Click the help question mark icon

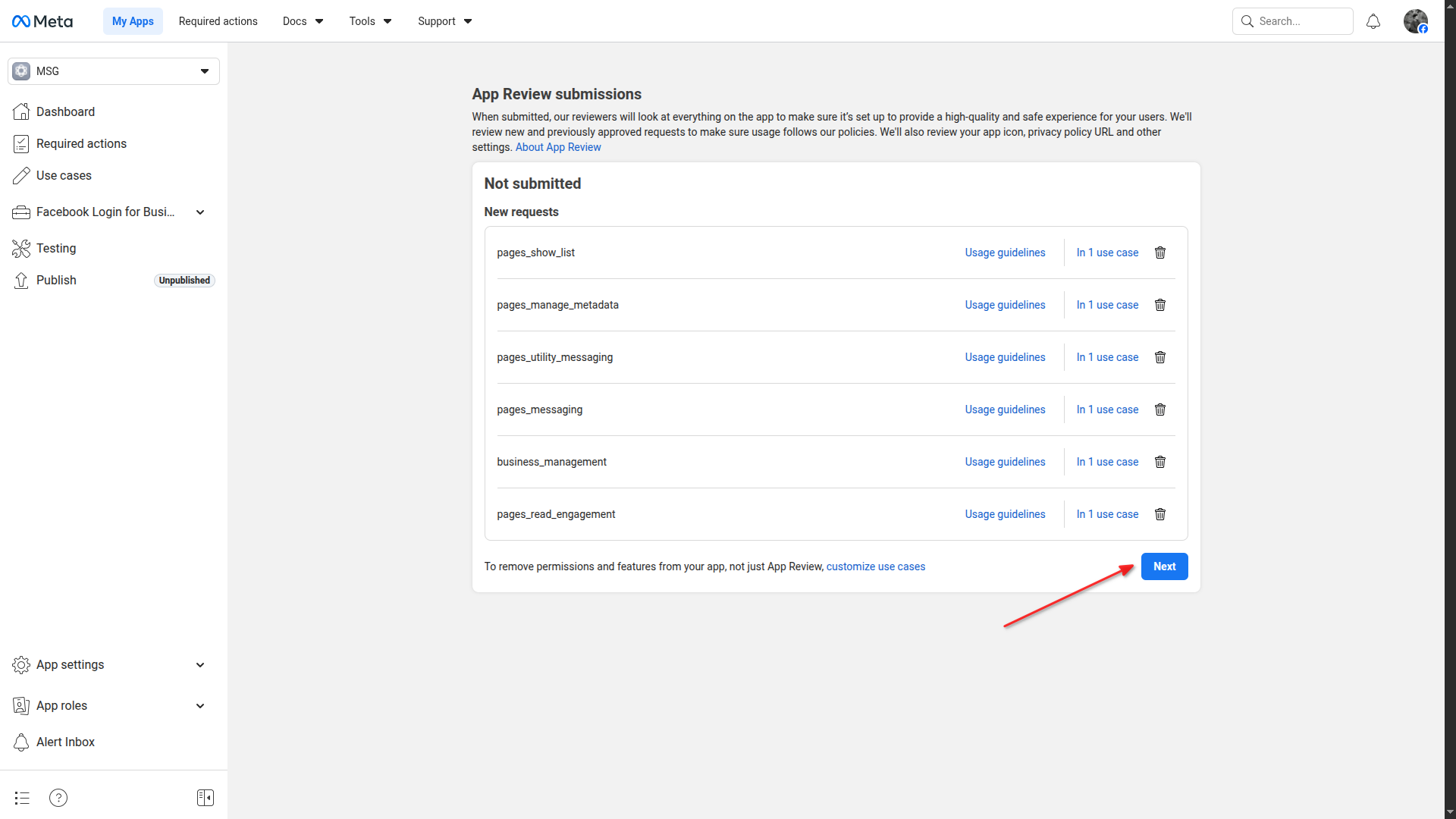coord(58,798)
